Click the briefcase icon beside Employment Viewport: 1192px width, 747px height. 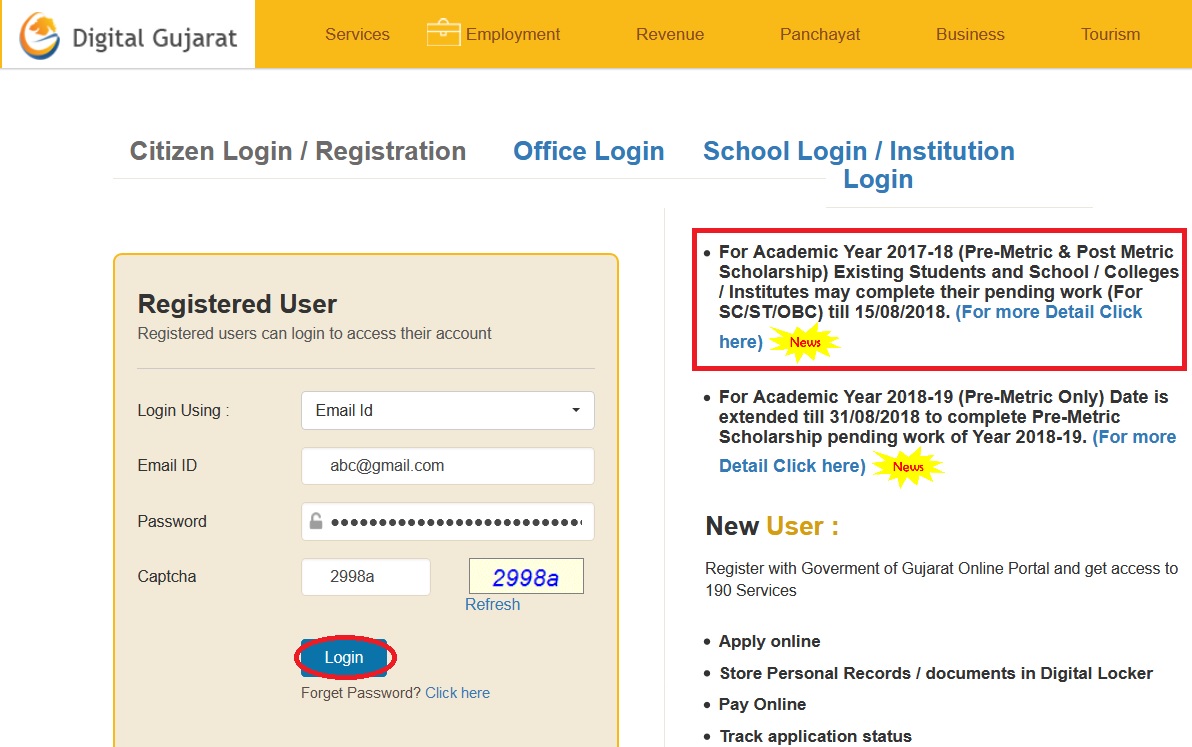(443, 34)
